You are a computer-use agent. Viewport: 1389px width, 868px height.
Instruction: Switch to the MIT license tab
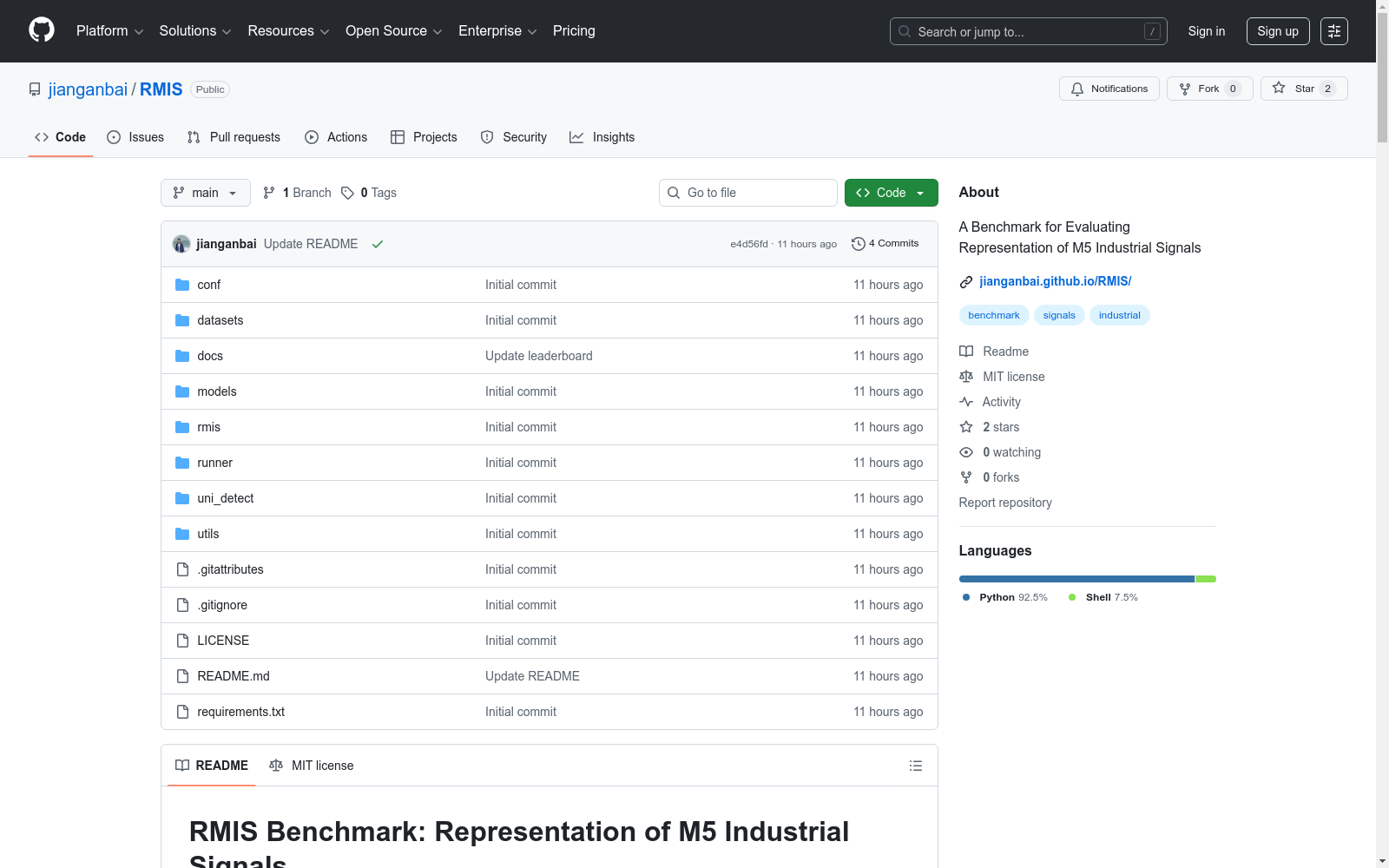312,766
